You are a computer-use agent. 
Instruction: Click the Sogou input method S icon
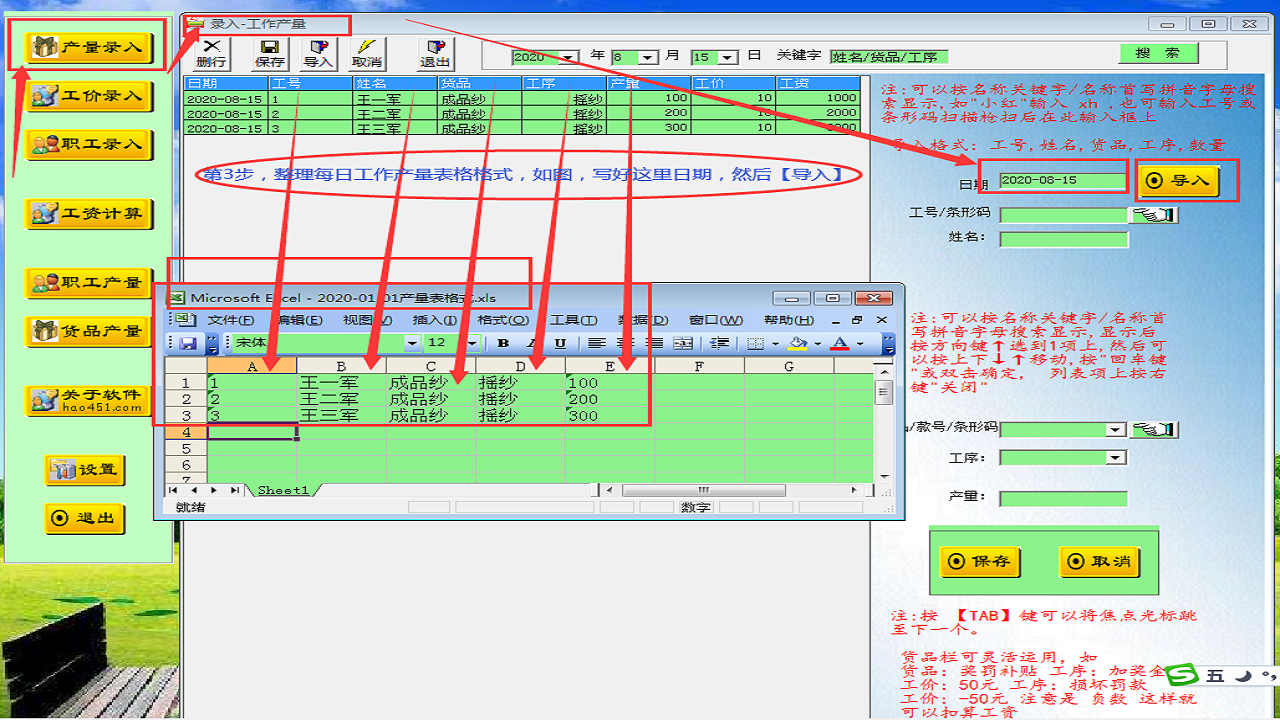coord(1185,675)
